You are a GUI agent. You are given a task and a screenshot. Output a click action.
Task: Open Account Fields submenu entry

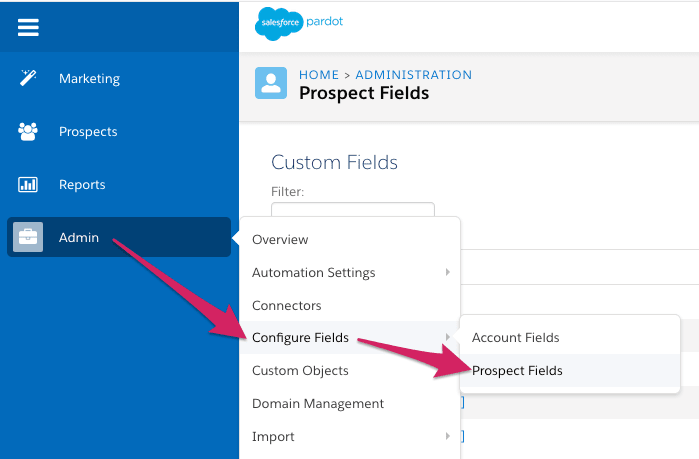coord(570,337)
